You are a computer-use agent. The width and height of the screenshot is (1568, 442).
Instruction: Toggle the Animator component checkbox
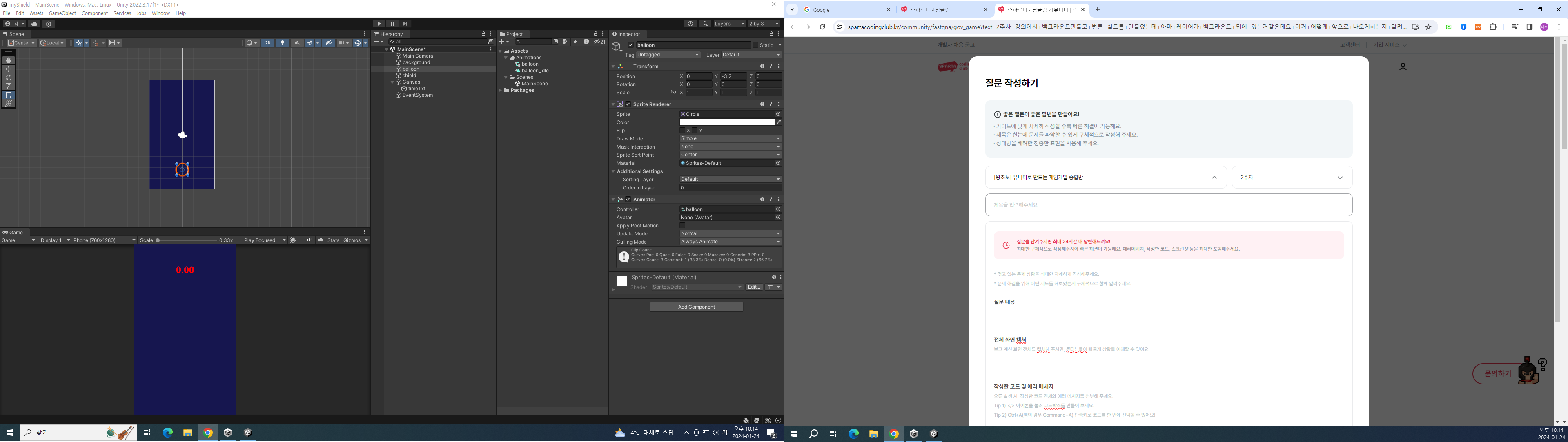click(x=628, y=200)
